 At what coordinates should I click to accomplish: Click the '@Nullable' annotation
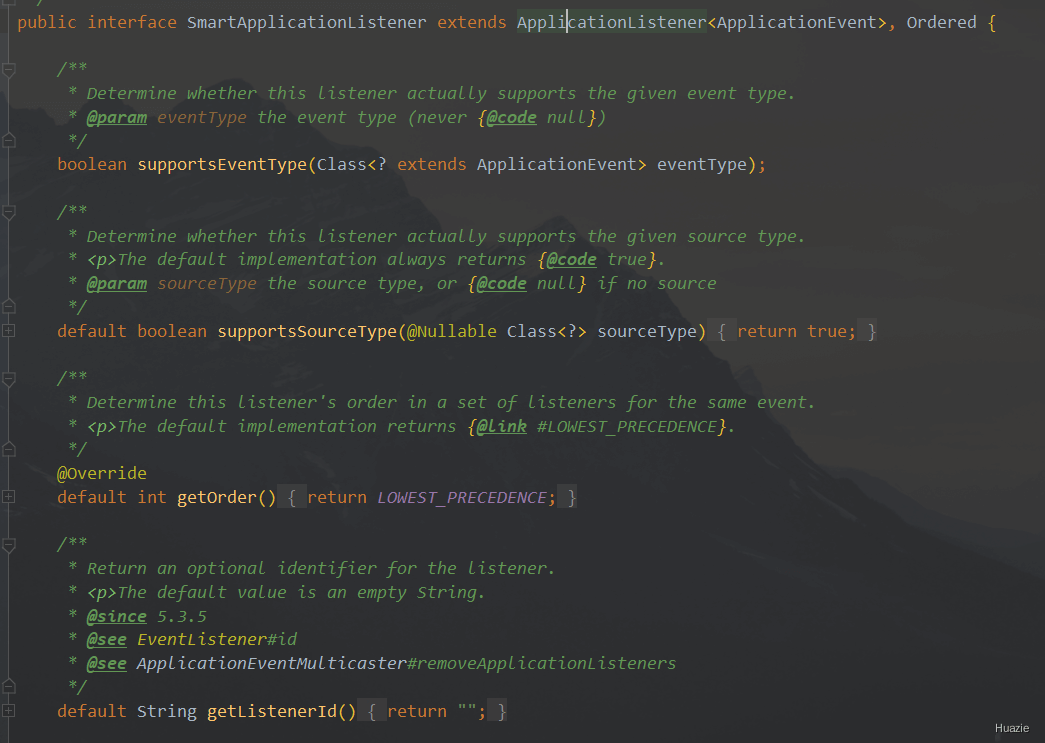tap(452, 331)
